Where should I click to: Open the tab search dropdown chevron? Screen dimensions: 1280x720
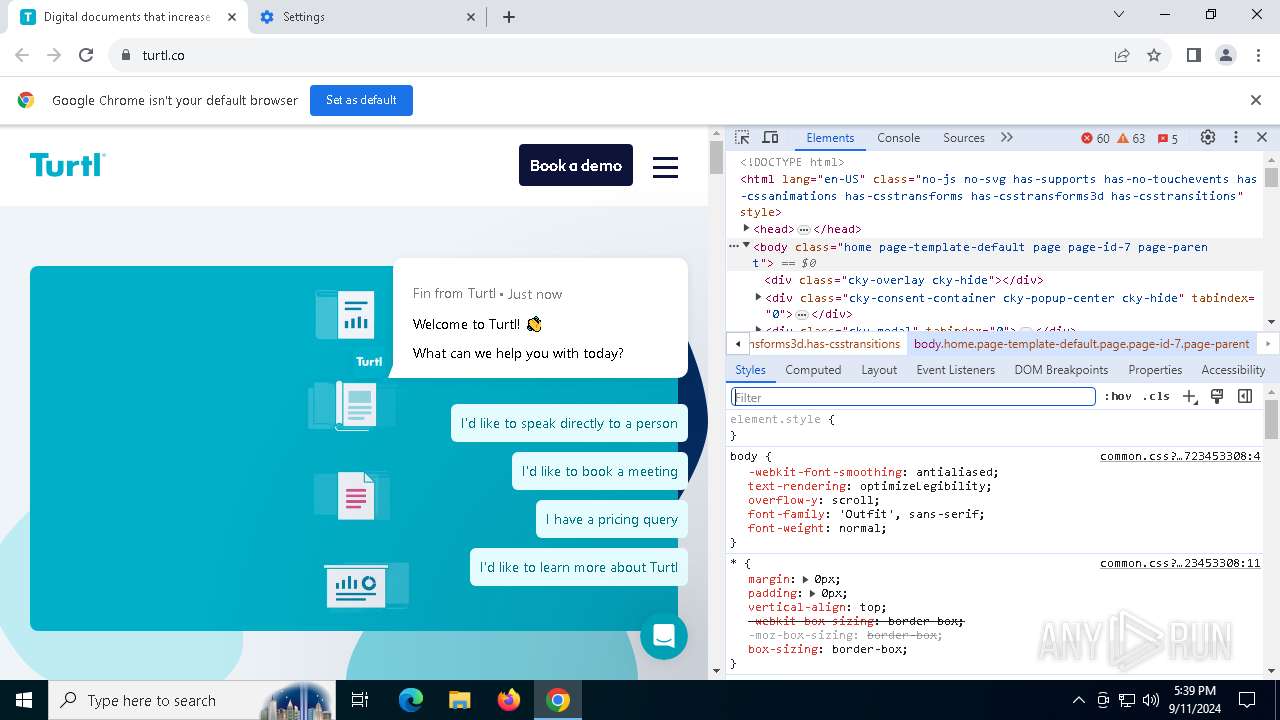click(x=1119, y=15)
